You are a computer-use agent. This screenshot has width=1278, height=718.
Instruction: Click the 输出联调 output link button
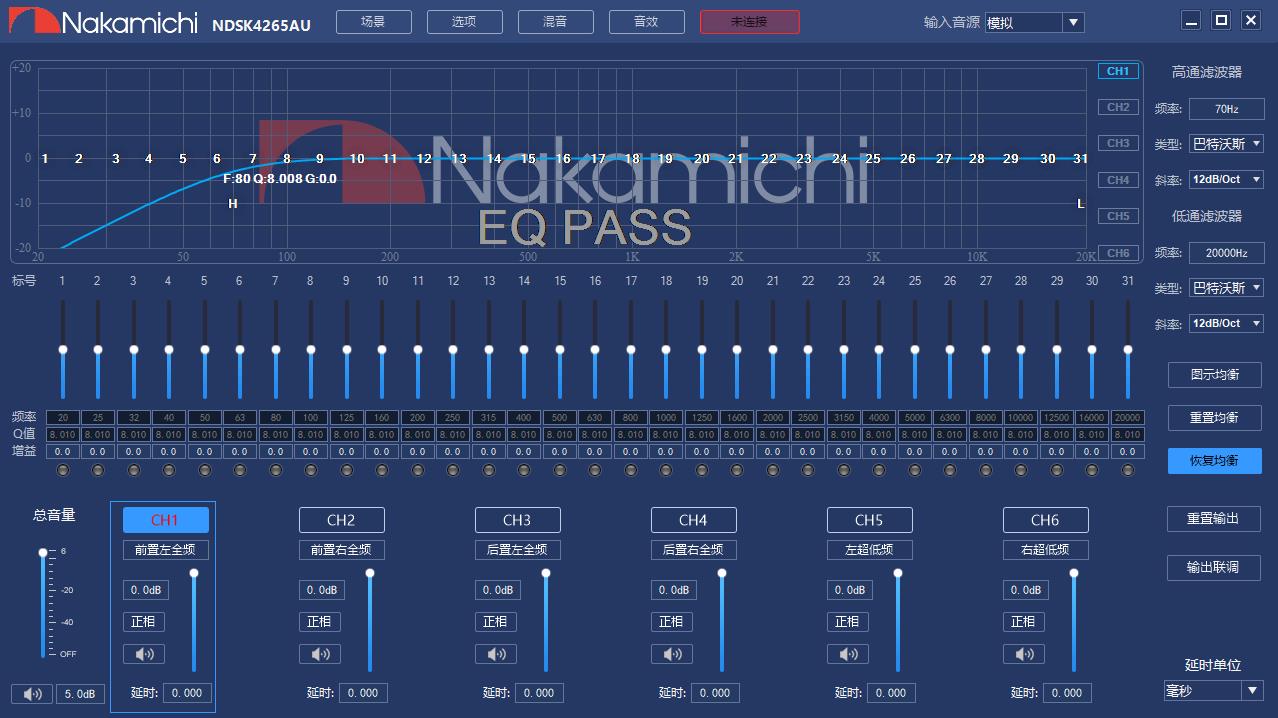point(1213,567)
